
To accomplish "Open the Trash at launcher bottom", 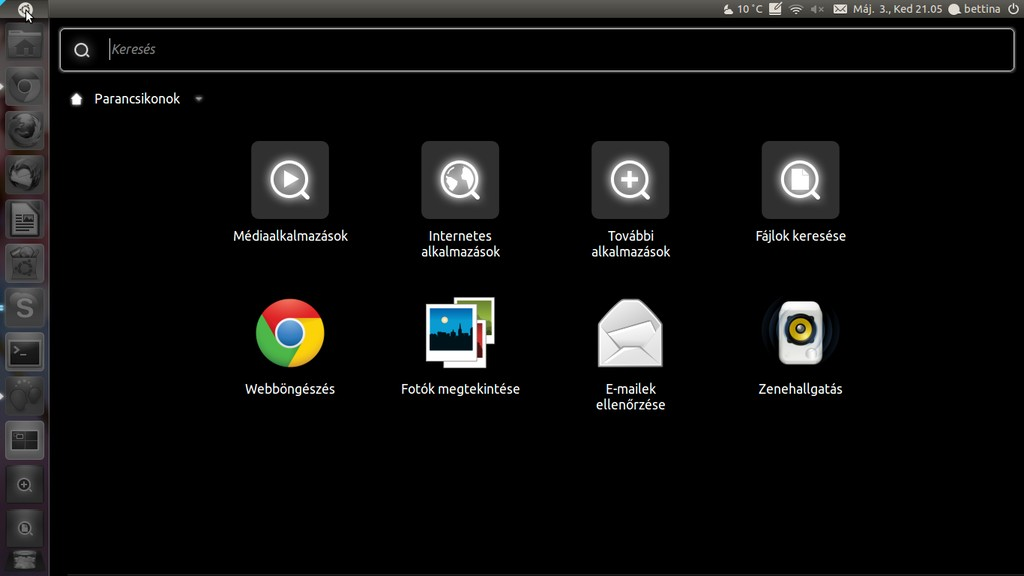I will [25, 562].
